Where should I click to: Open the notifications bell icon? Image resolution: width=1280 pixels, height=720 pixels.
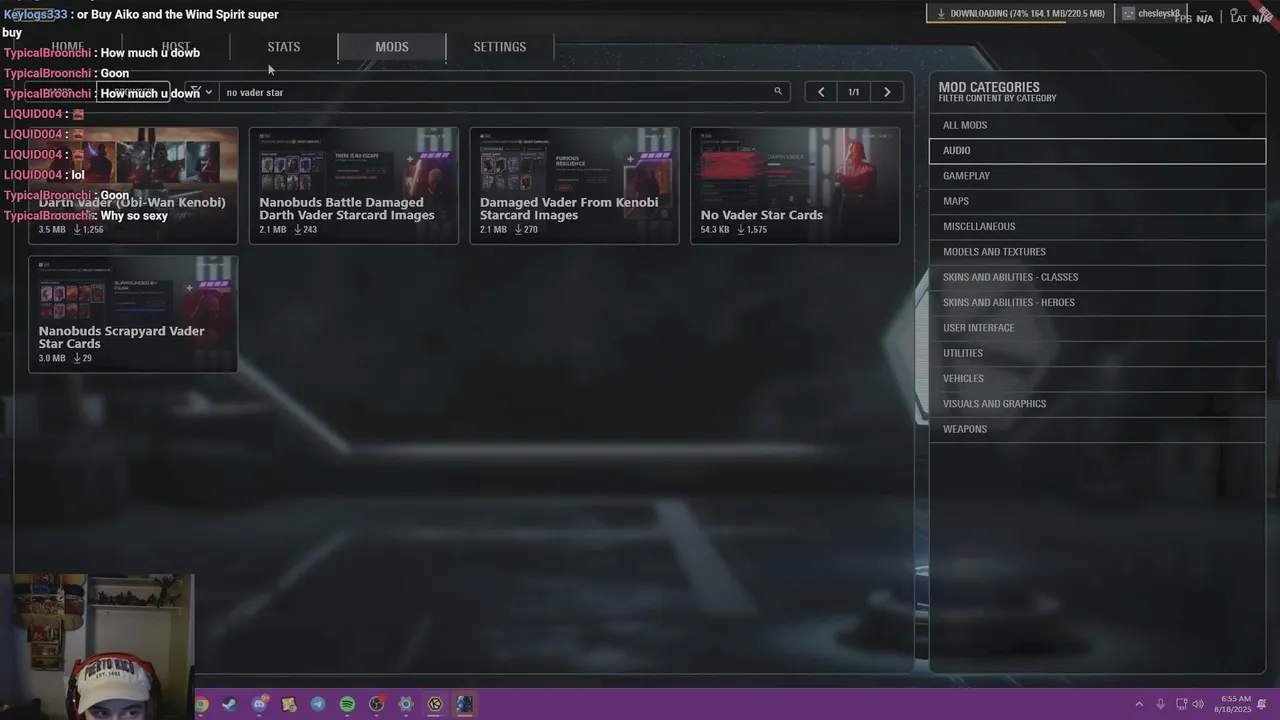1262,704
